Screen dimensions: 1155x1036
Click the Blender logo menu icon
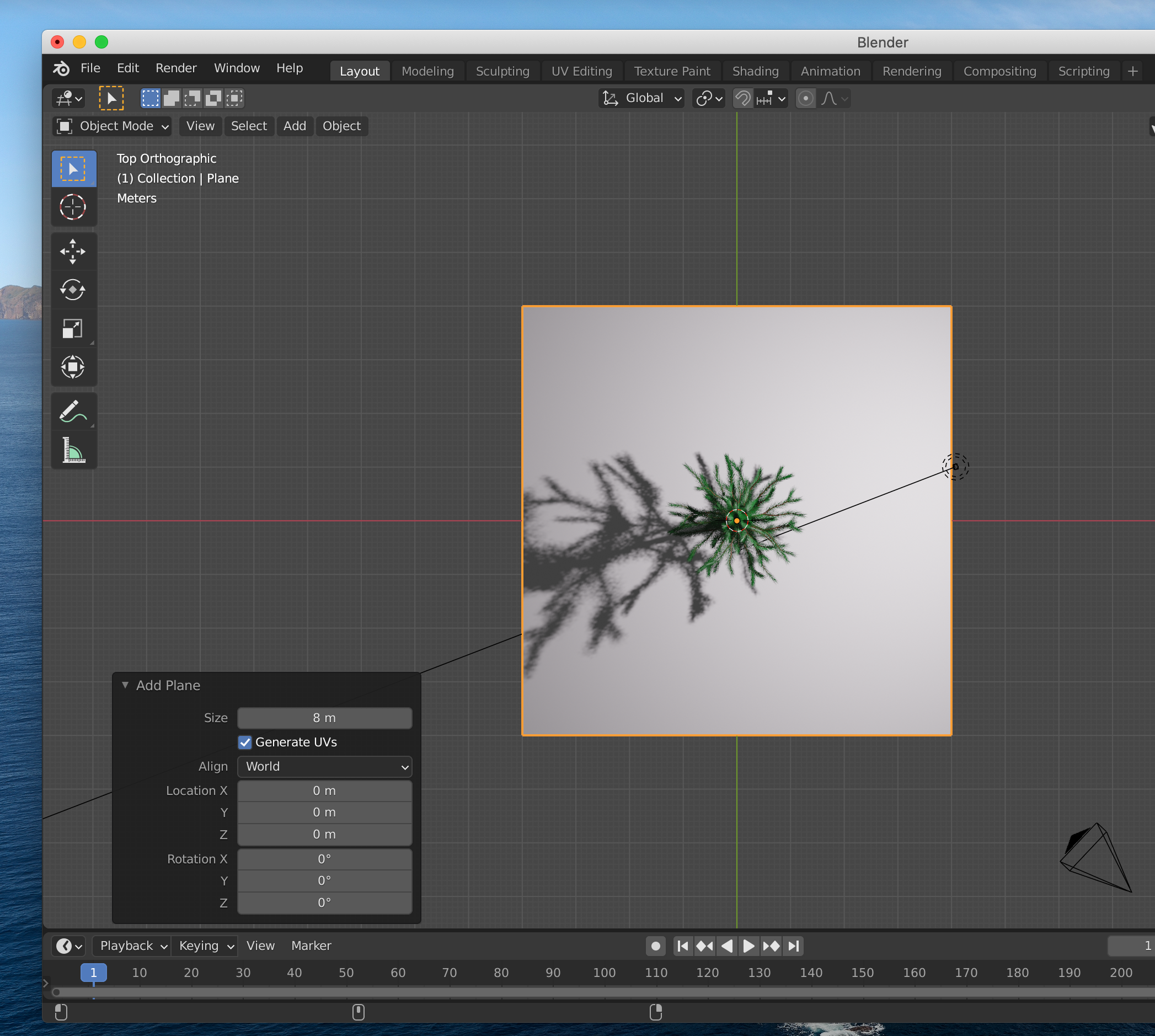61,68
